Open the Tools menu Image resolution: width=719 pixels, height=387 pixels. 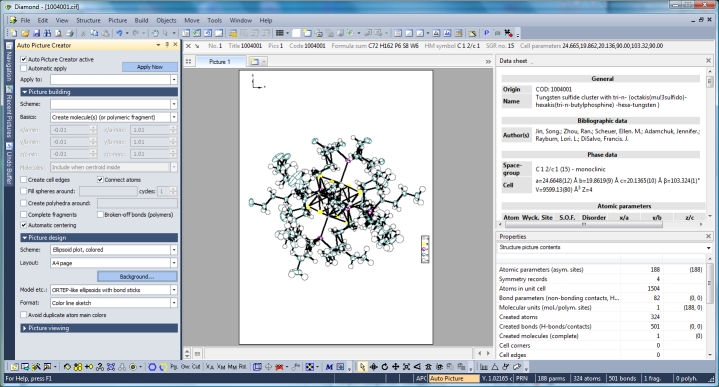214,20
